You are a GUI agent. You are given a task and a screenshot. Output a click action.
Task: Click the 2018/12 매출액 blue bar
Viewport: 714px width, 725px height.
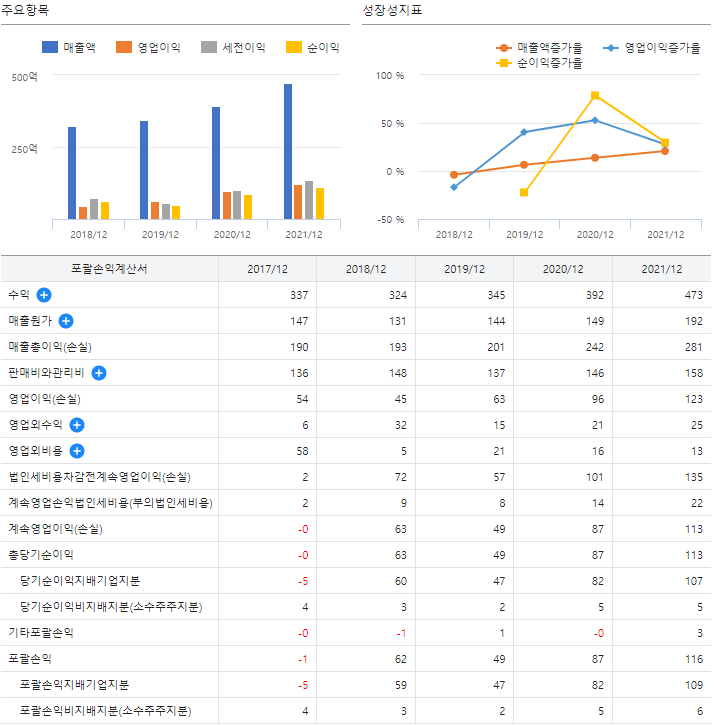[72, 173]
